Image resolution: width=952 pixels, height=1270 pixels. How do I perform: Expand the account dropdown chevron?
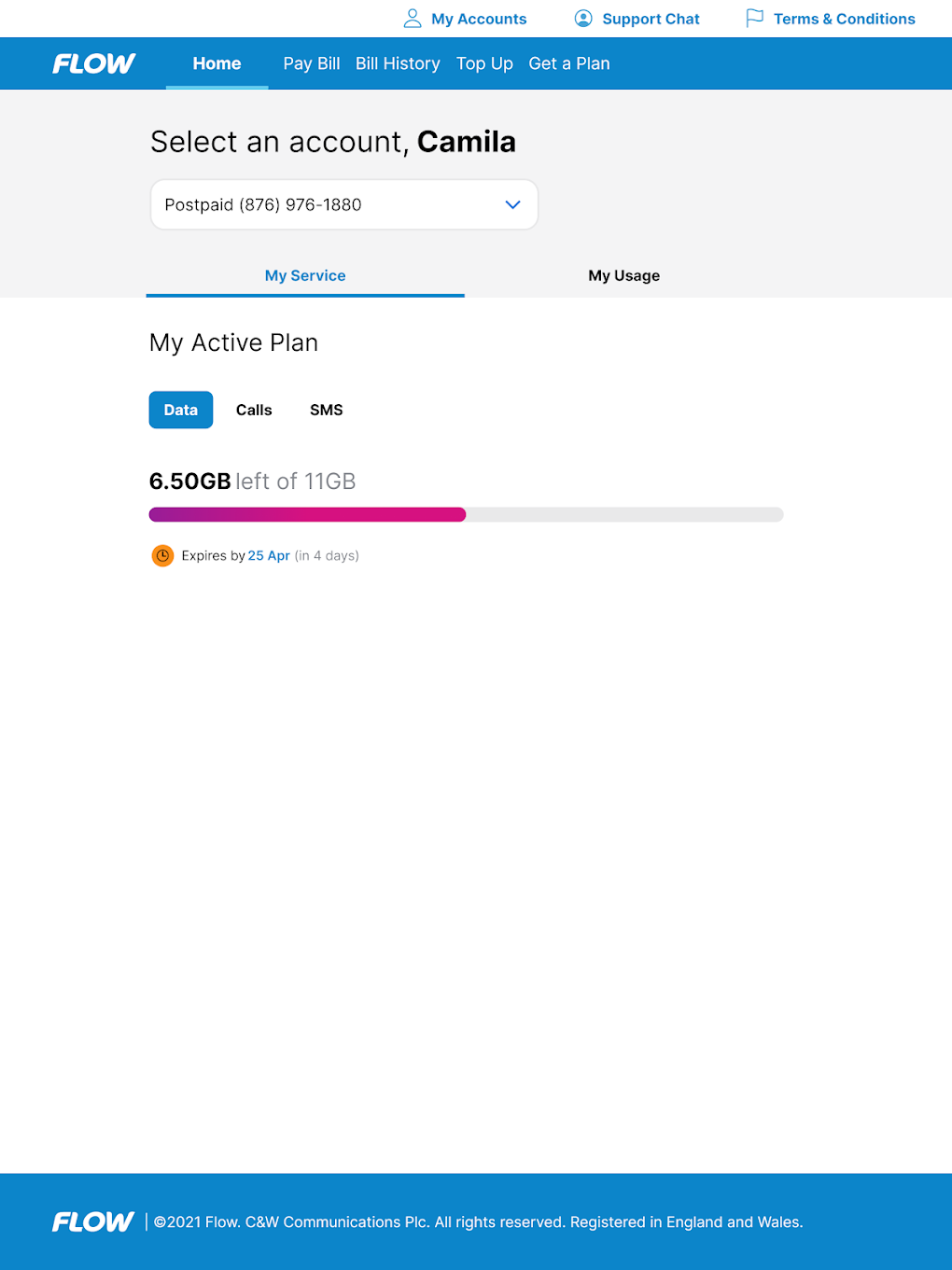[512, 204]
